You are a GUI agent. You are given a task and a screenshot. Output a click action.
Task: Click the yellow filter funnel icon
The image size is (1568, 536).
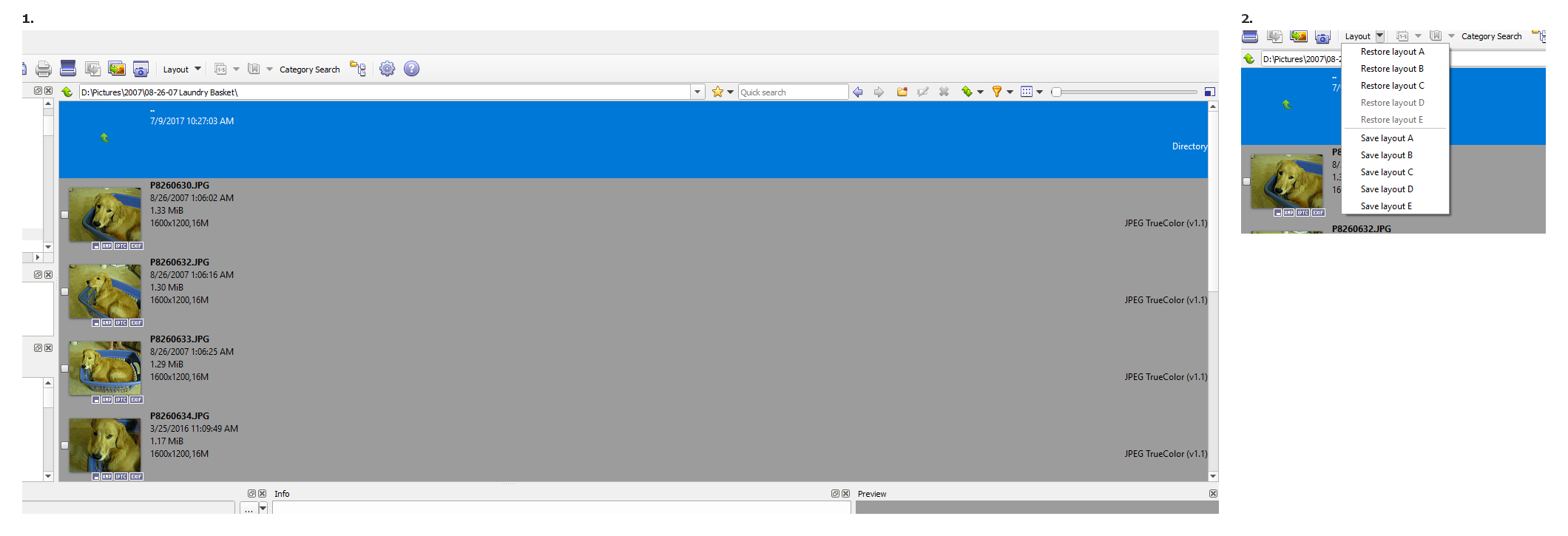tap(997, 92)
